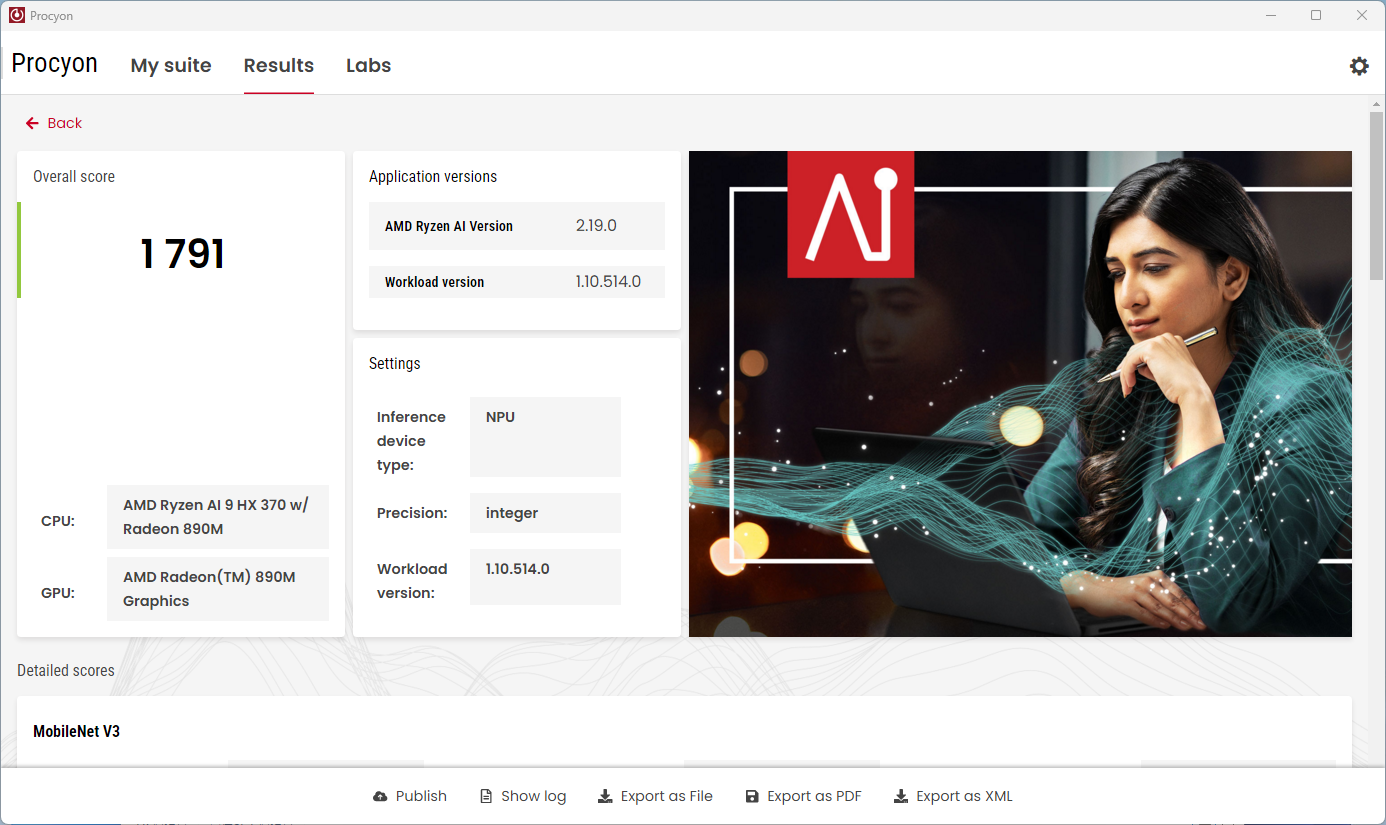
Task: Click the Detailed scores label
Action: 66,671
